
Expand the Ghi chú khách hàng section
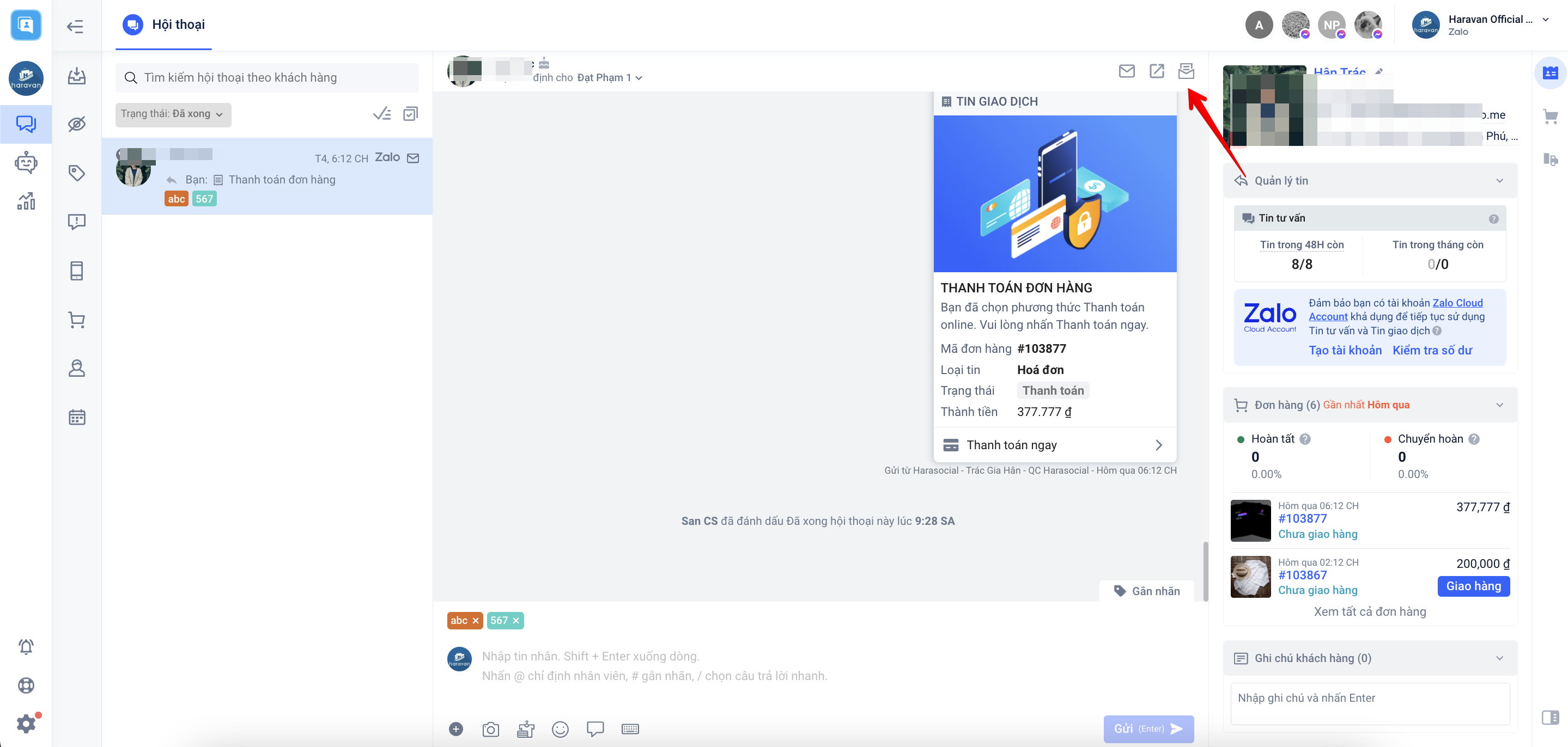pos(1499,658)
